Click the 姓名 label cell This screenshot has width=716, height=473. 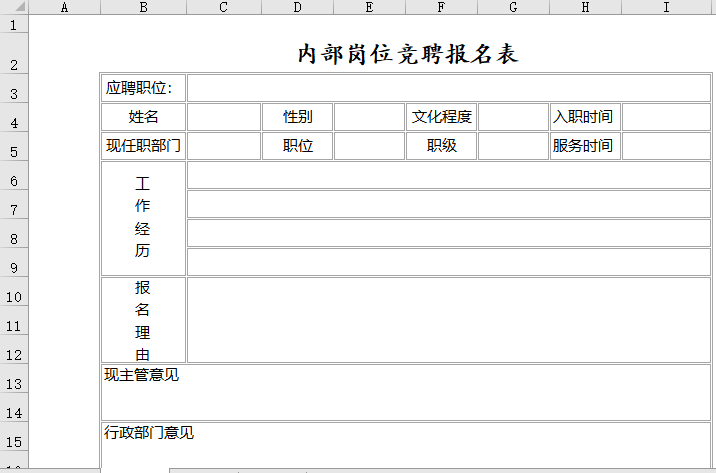point(143,117)
